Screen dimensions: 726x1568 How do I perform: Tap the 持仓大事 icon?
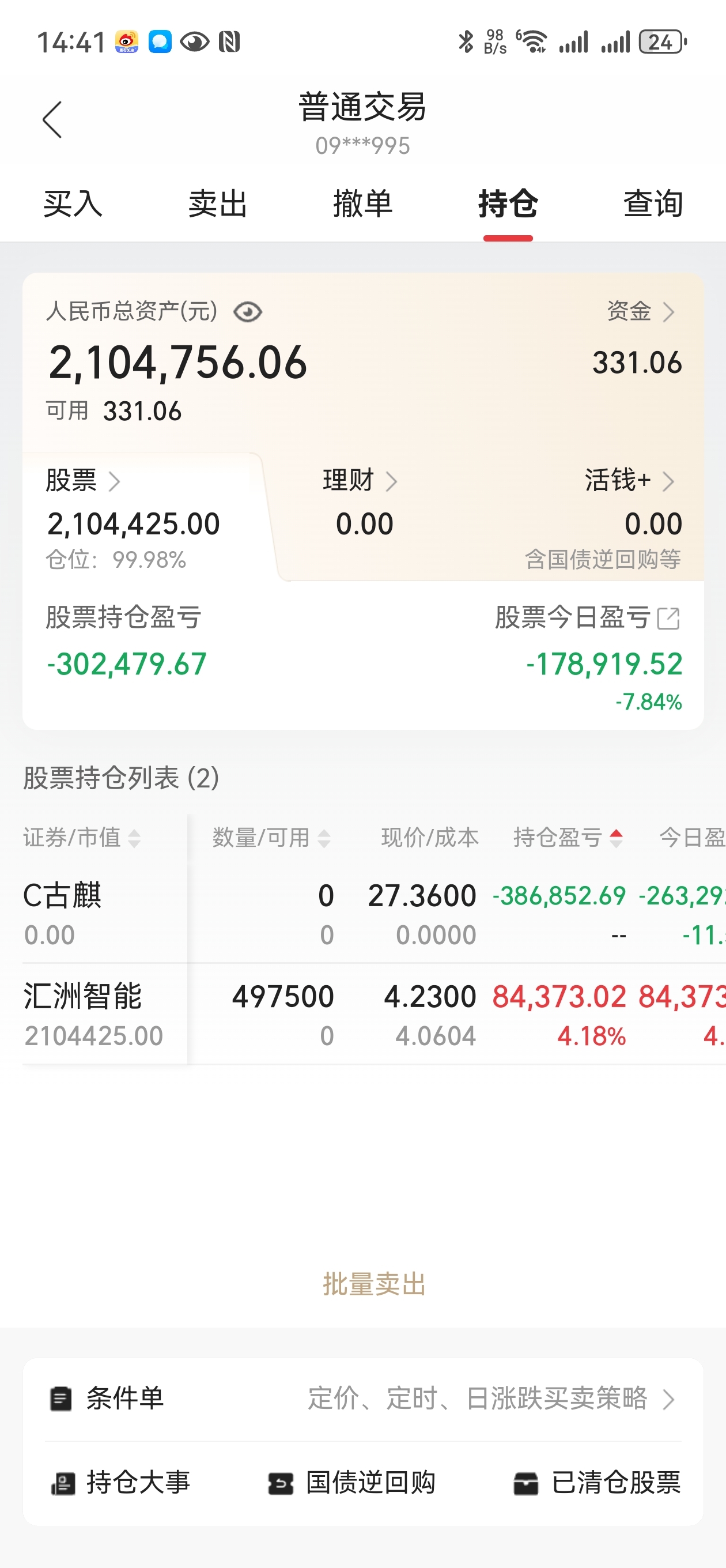[x=63, y=1483]
